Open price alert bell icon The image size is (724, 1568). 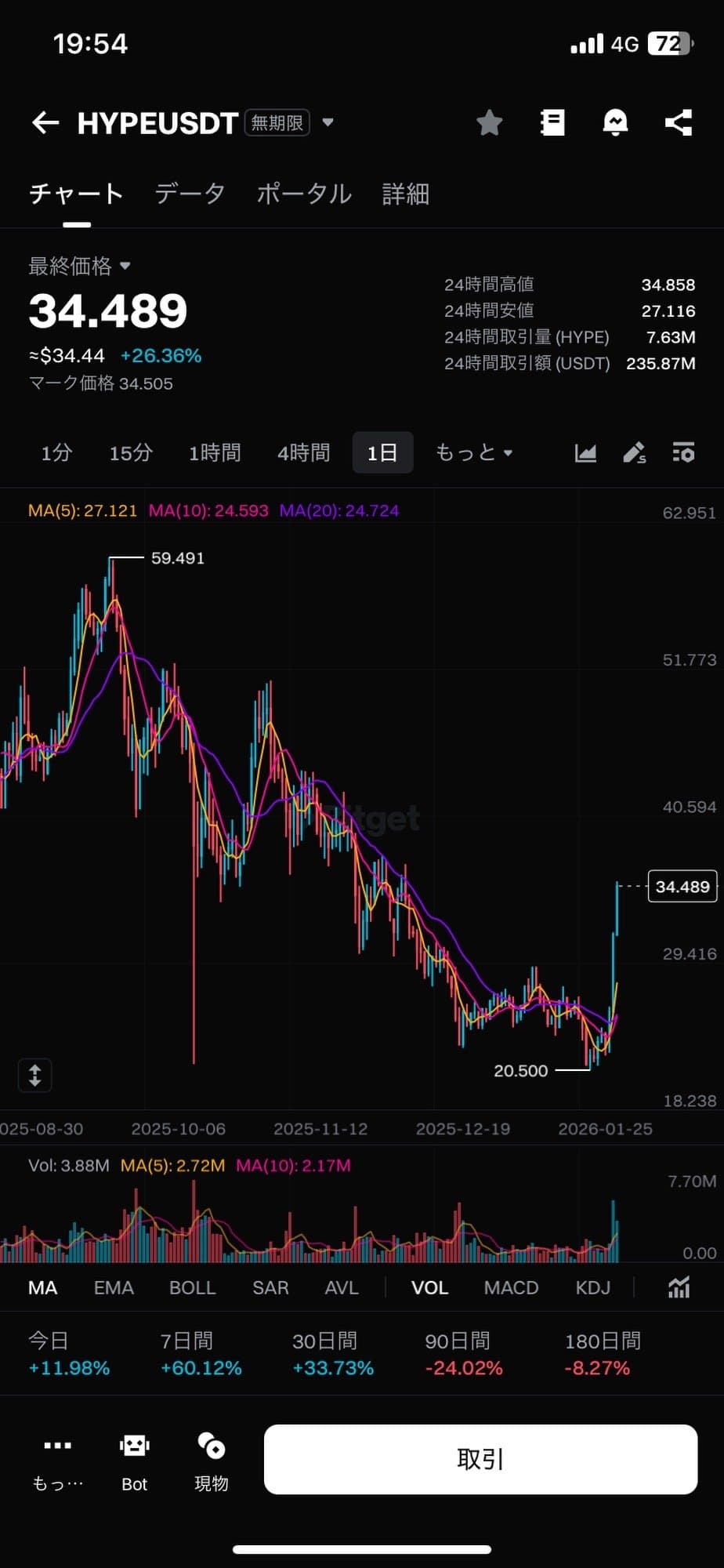pos(615,122)
